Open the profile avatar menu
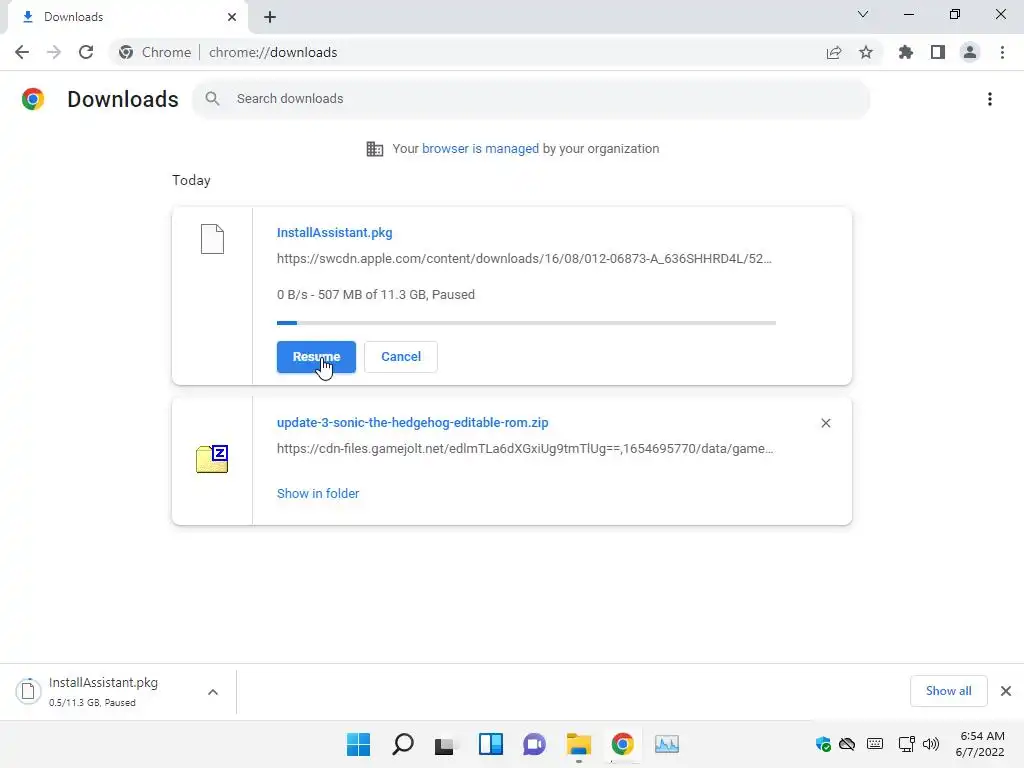 970,52
